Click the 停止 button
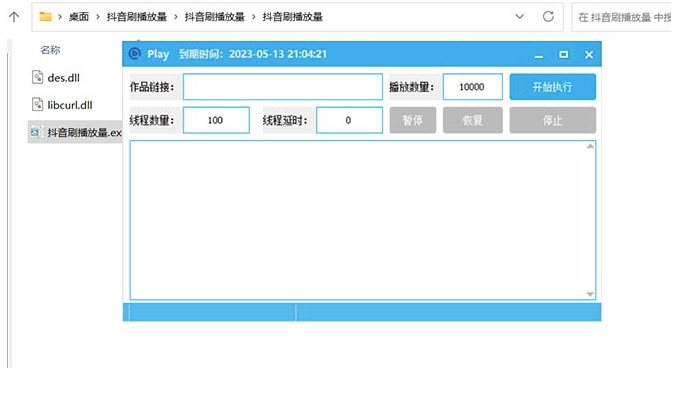This screenshot has height=396, width=678. point(553,120)
